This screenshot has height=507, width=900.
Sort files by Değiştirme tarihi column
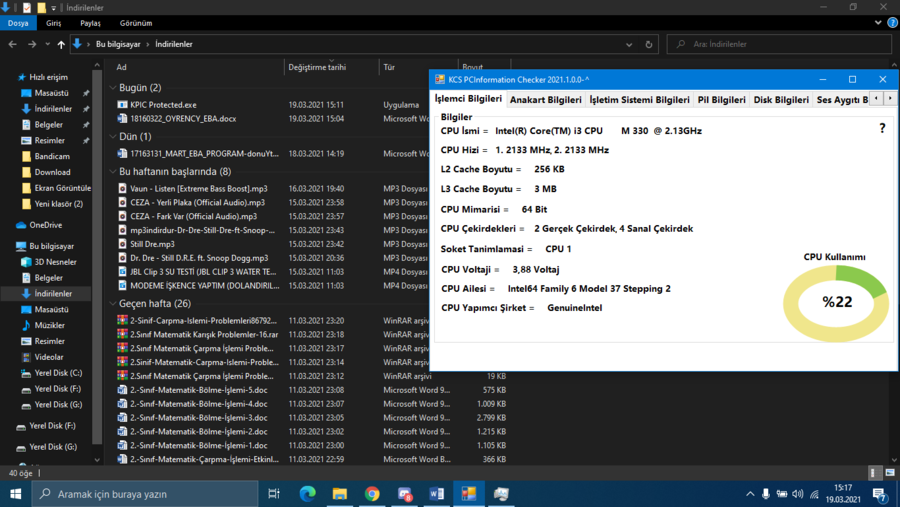click(x=317, y=67)
